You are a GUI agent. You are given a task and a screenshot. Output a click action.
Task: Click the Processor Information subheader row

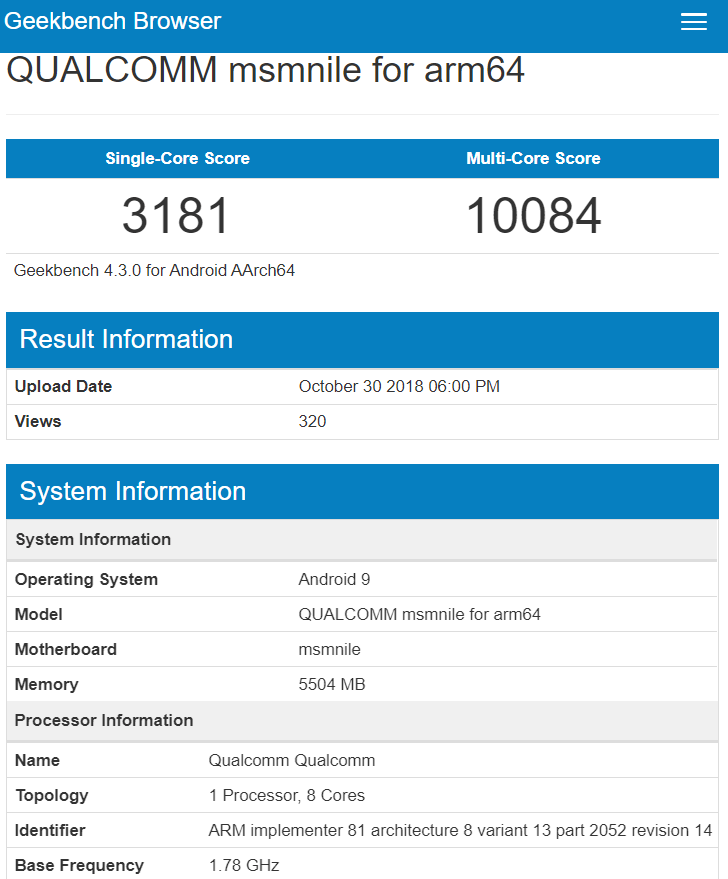pyautogui.click(x=362, y=720)
